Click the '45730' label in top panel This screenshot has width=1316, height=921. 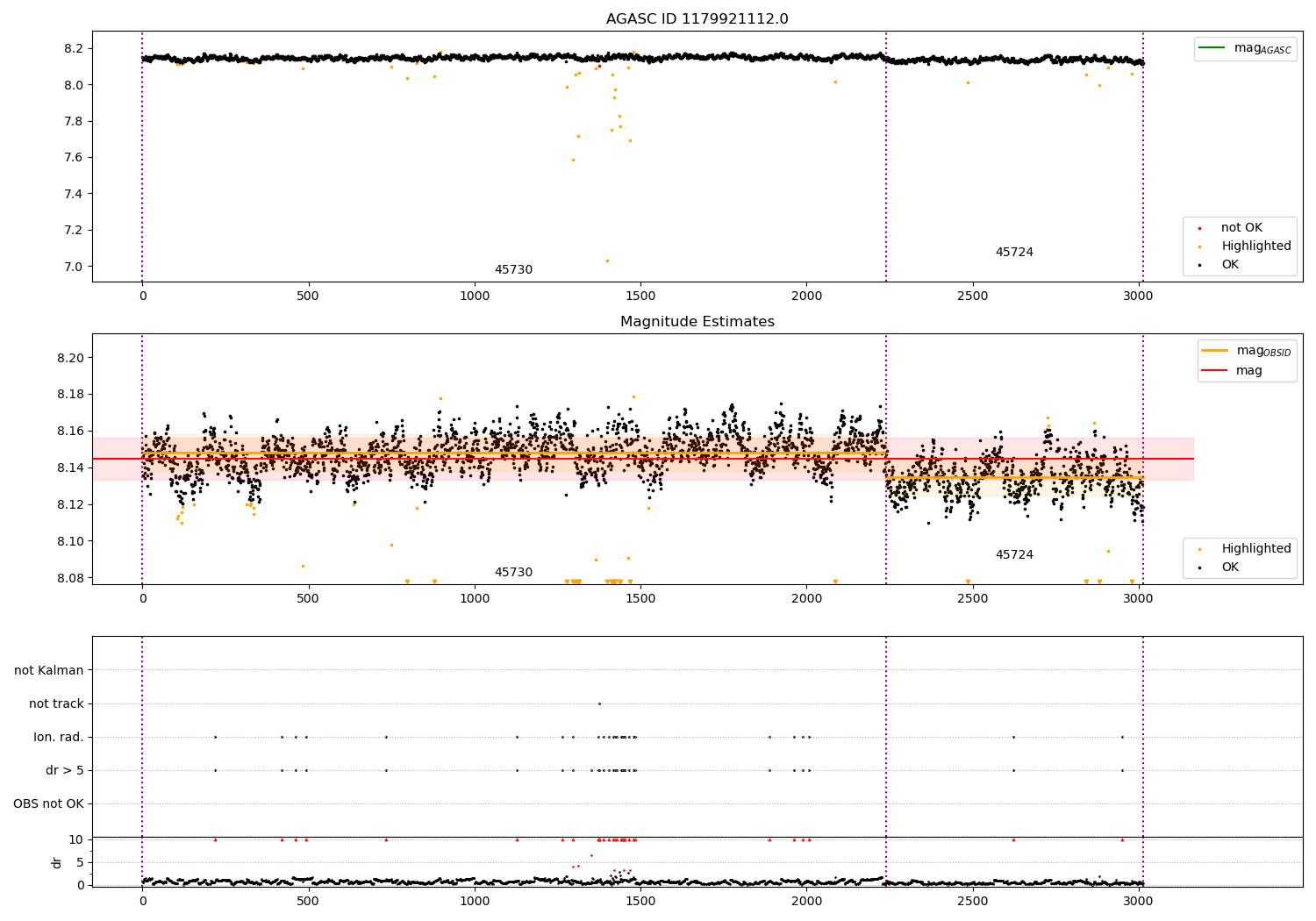(513, 270)
